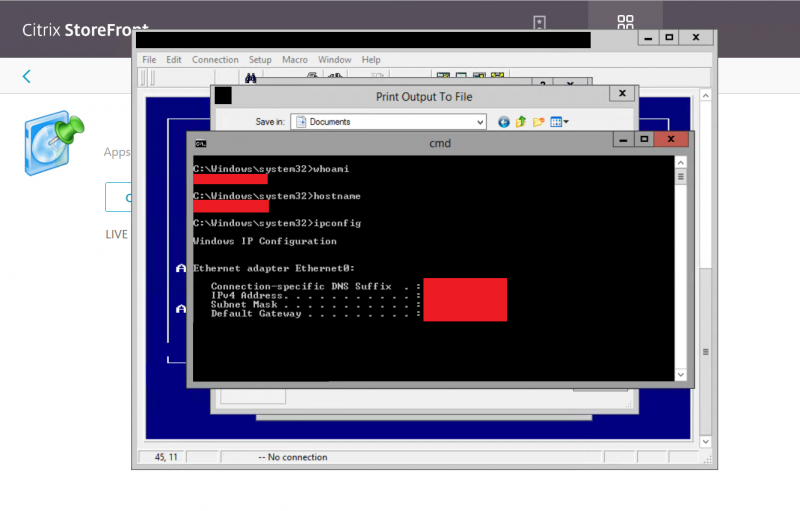Minimize the cmd window
This screenshot has width=800, height=511.
pos(623,139)
